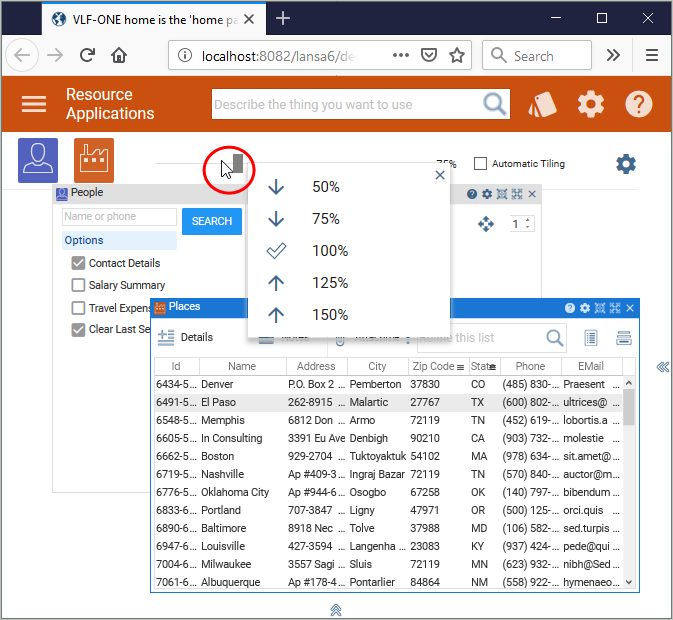
Task: Sort by the City column header
Action: (x=377, y=366)
